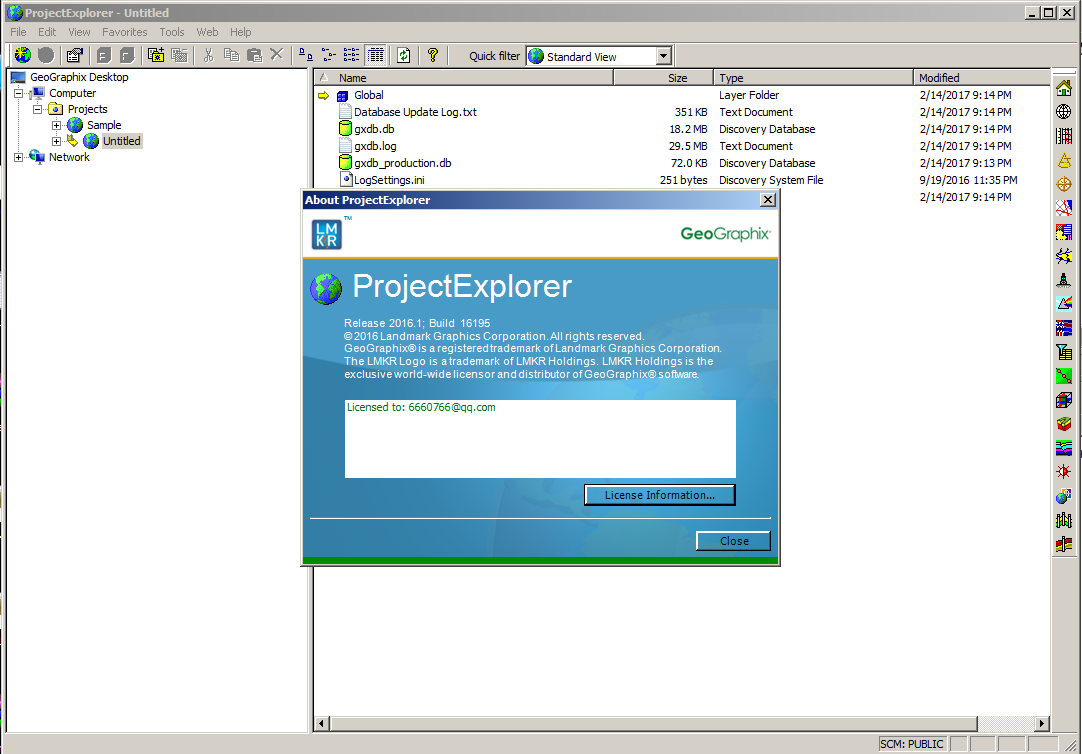The height and width of the screenshot is (754, 1082).
Task: Click the red-line map sidebar icon
Action: [x=1064, y=208]
